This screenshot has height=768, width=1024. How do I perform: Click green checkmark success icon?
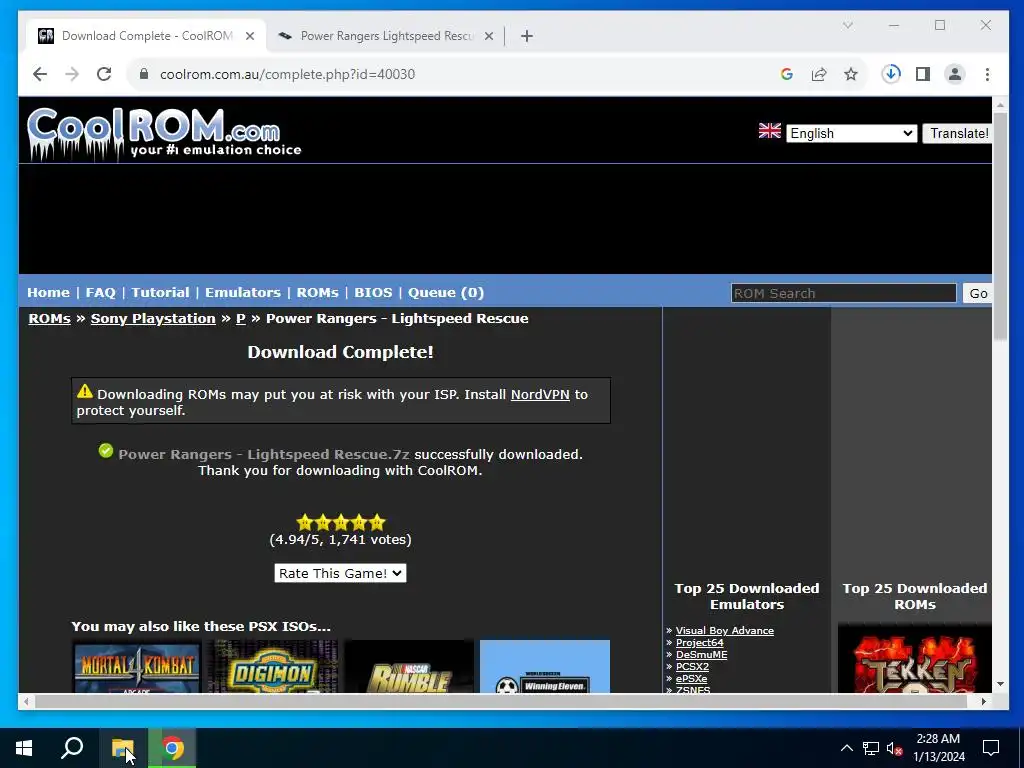pos(106,451)
